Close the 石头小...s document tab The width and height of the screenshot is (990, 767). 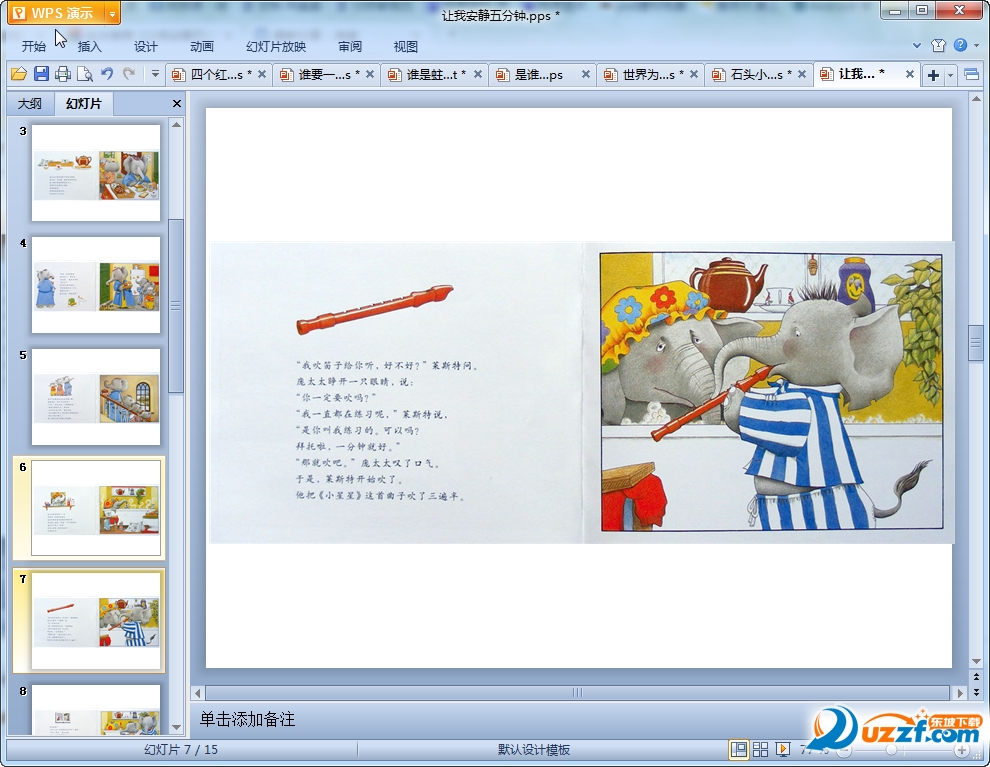(802, 74)
